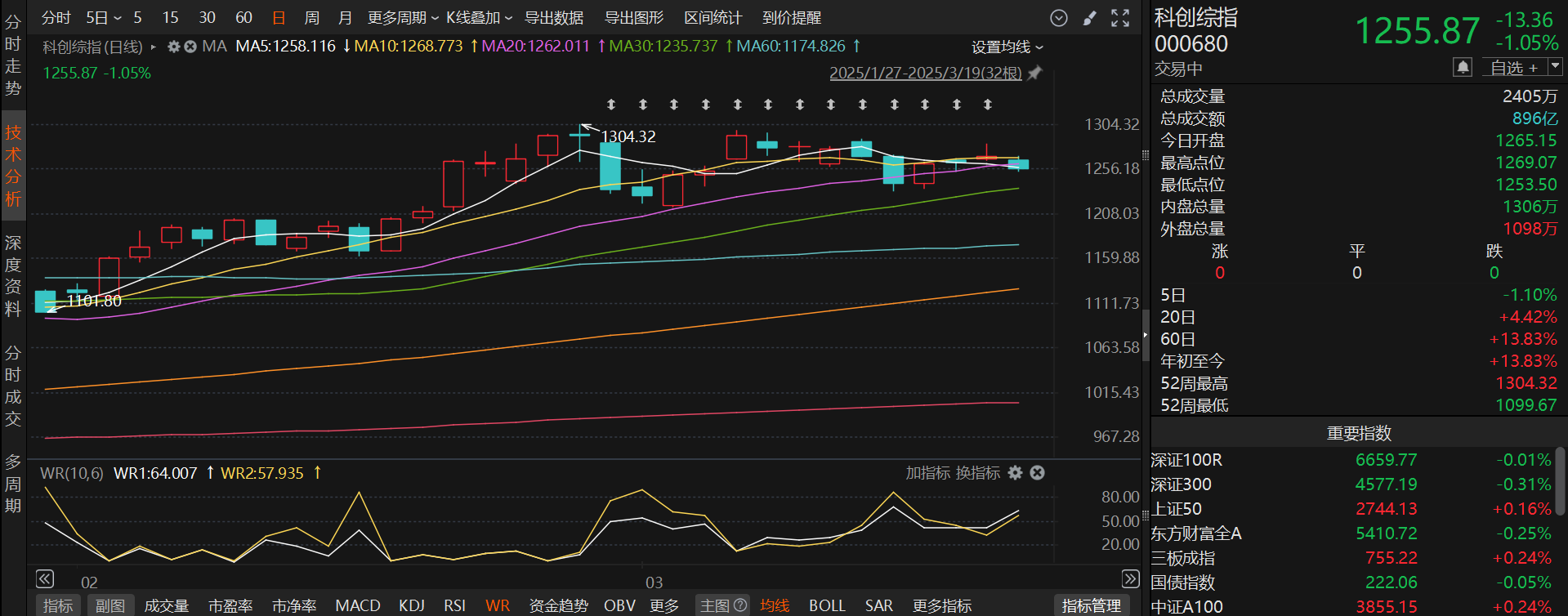This screenshot has height=616, width=1568.
Task: Jump chart to earliest with left double-arrow
Action: pyautogui.click(x=45, y=579)
